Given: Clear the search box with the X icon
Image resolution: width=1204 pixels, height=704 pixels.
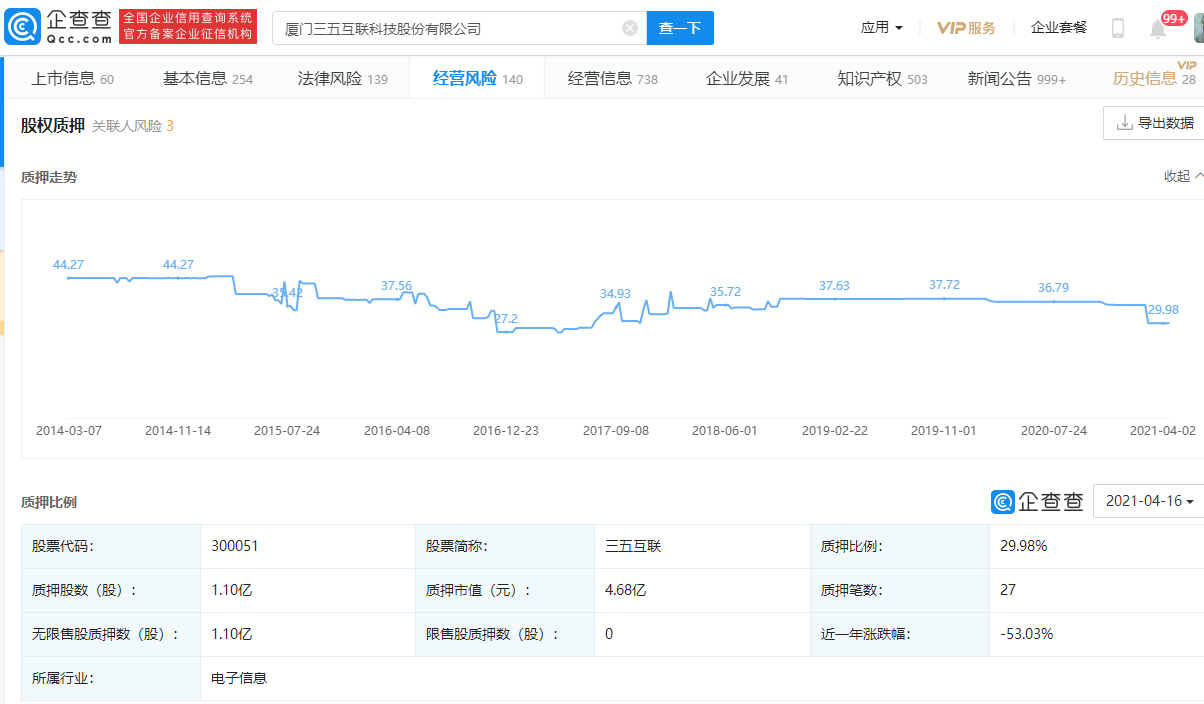Looking at the screenshot, I should pos(630,28).
